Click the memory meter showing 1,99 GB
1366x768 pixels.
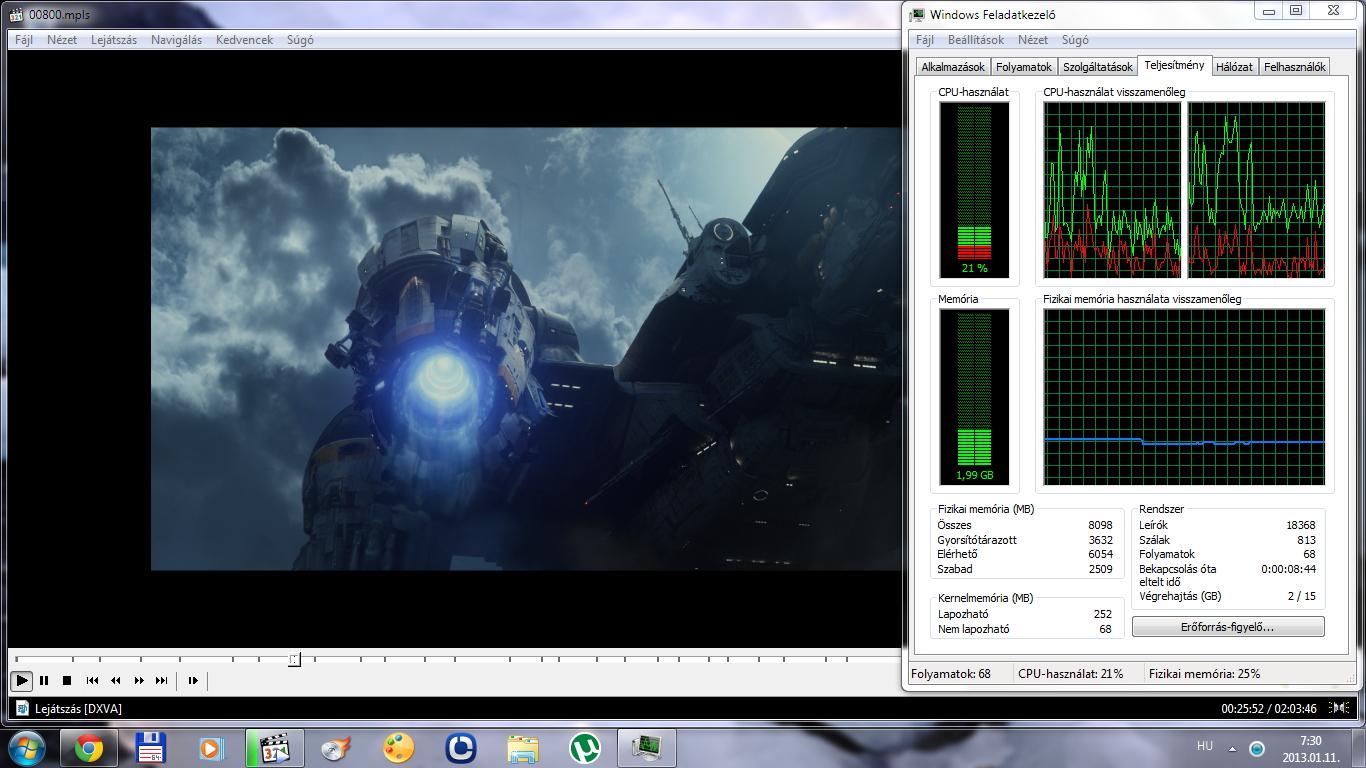(x=974, y=397)
